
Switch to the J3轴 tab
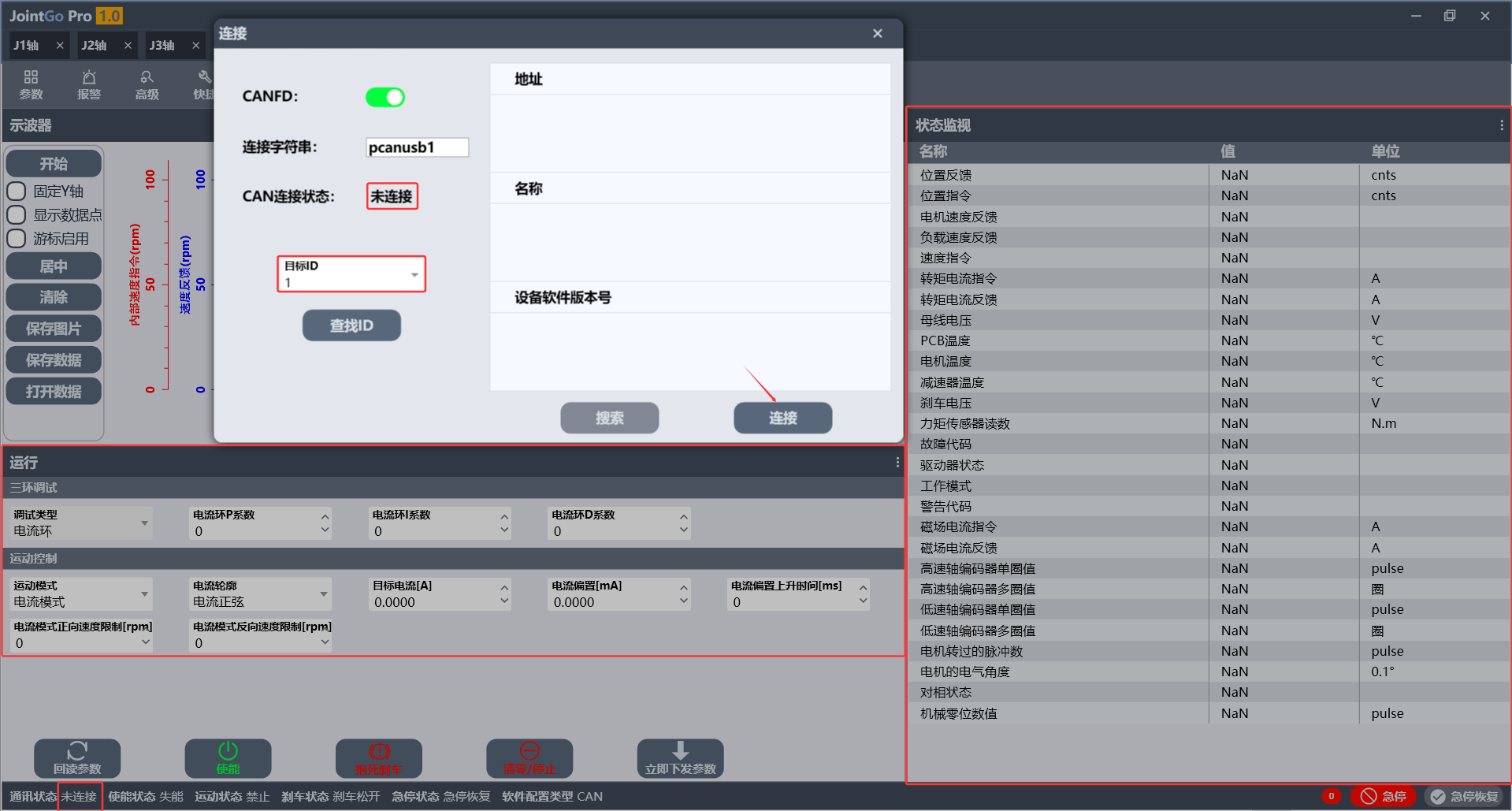click(162, 46)
